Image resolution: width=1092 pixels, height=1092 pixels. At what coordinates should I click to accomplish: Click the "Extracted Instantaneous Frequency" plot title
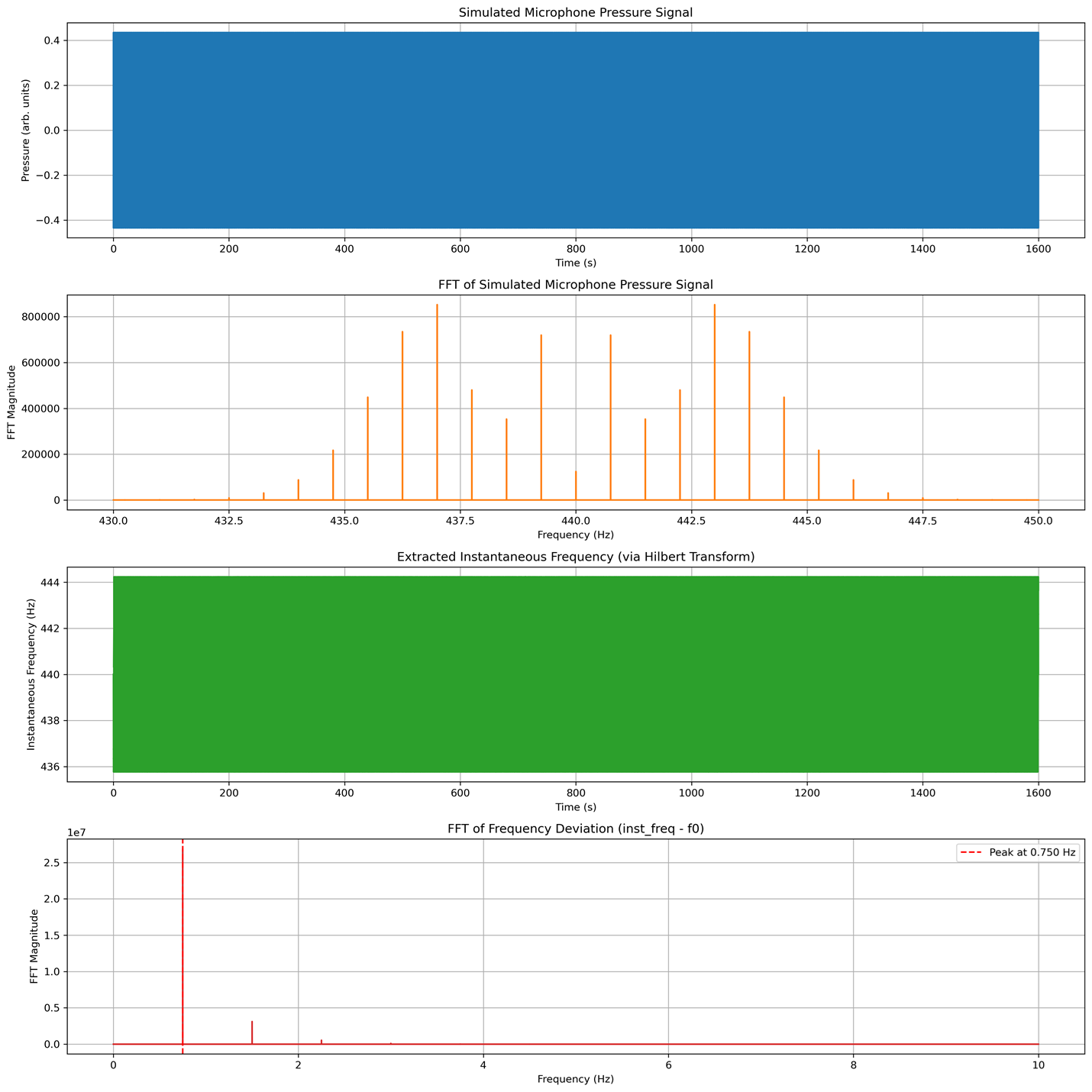(x=575, y=557)
